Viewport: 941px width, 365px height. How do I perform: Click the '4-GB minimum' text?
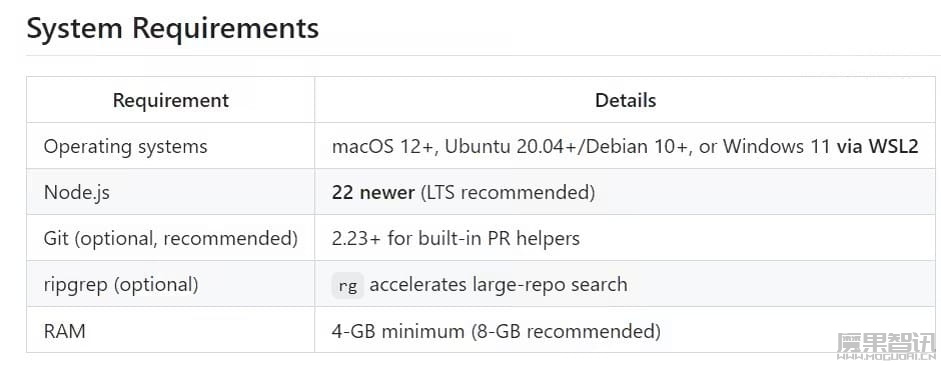pyautogui.click(x=398, y=331)
